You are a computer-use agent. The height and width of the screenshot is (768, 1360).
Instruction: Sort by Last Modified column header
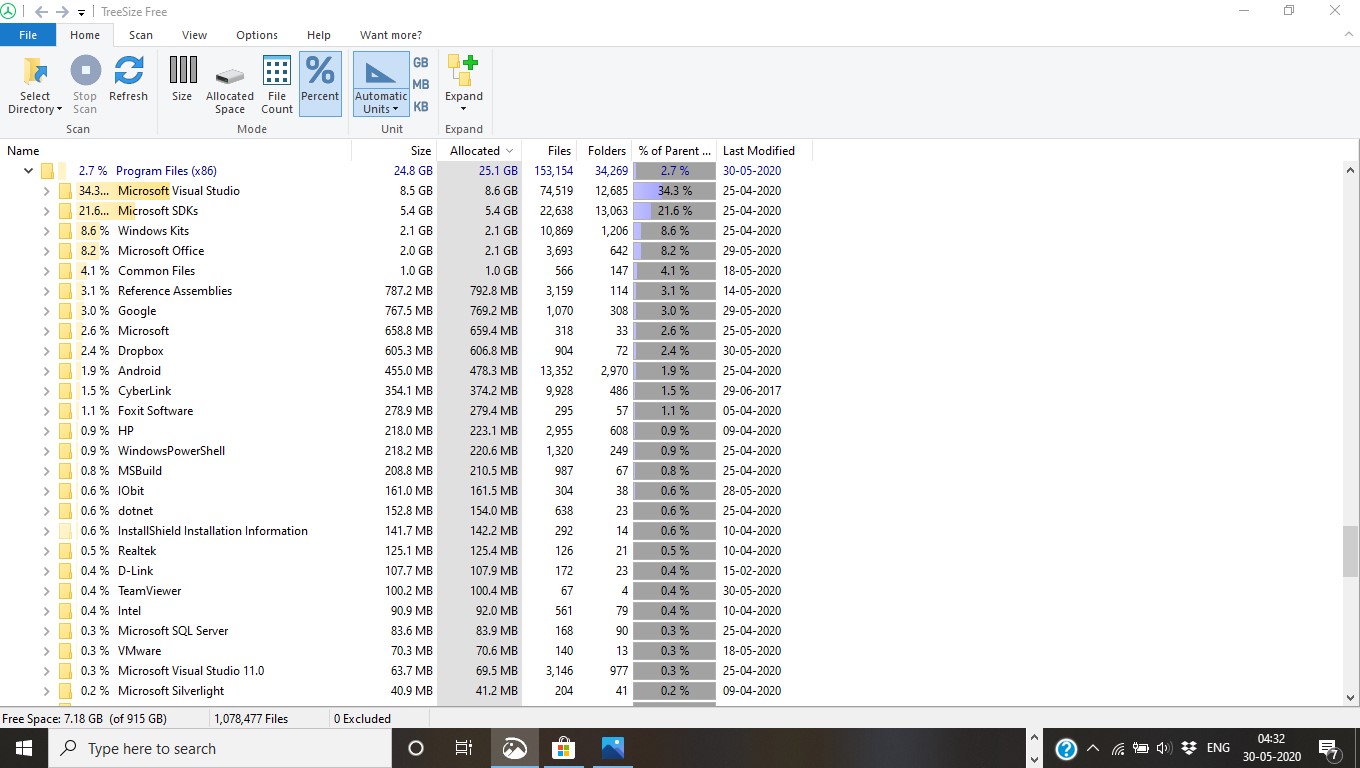click(759, 151)
